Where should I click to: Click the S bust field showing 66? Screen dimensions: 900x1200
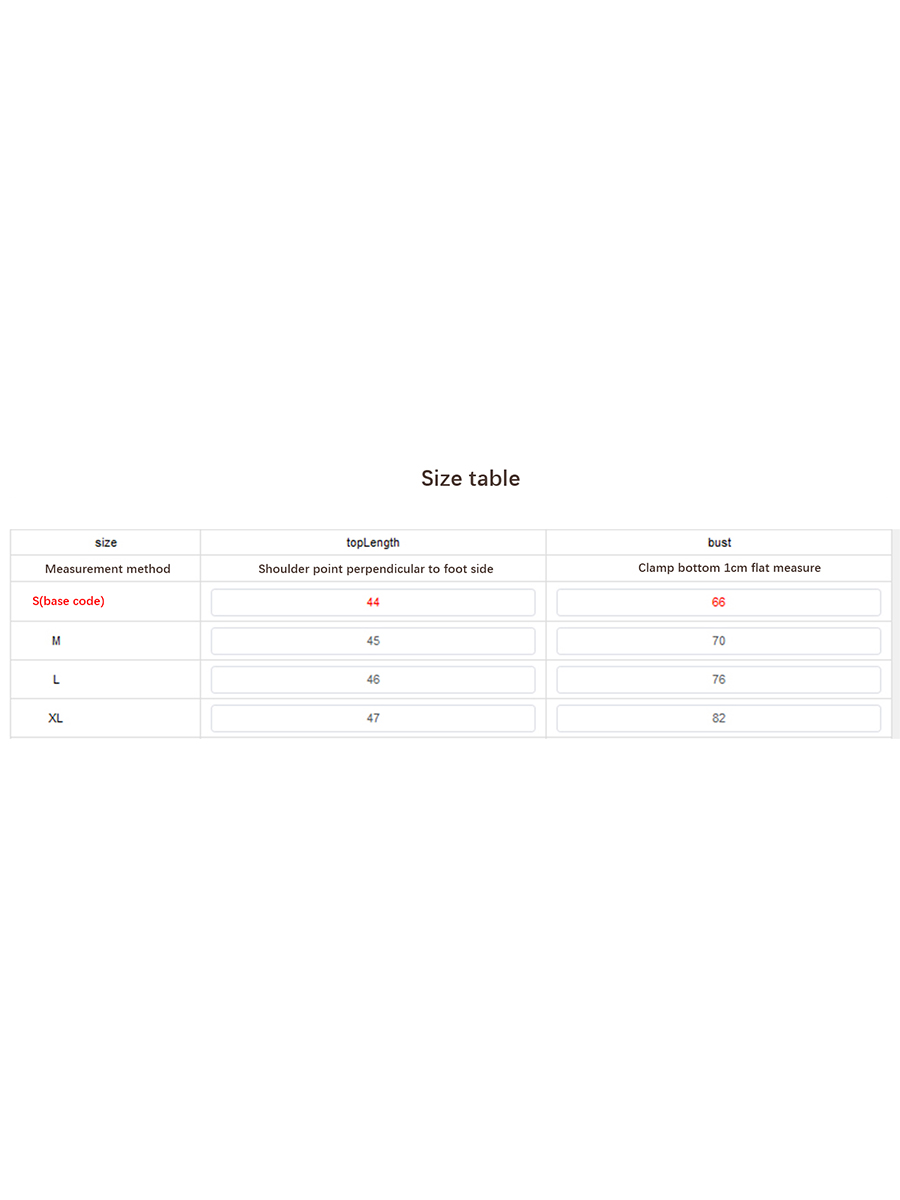[x=718, y=602]
